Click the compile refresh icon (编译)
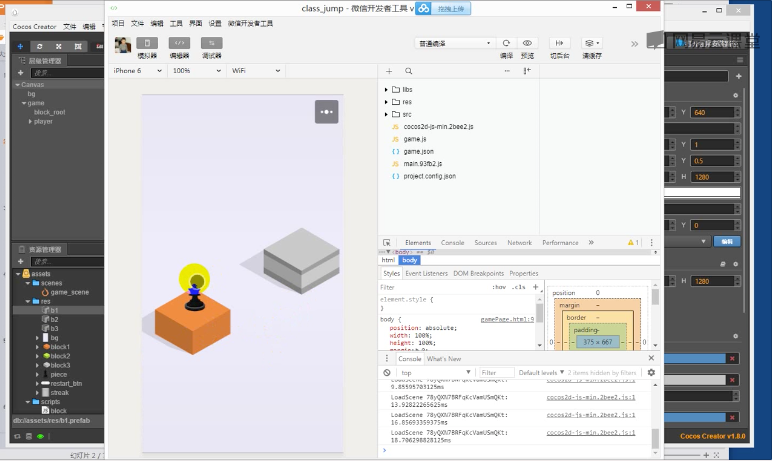Screen dimensions: 772x461 [506, 43]
